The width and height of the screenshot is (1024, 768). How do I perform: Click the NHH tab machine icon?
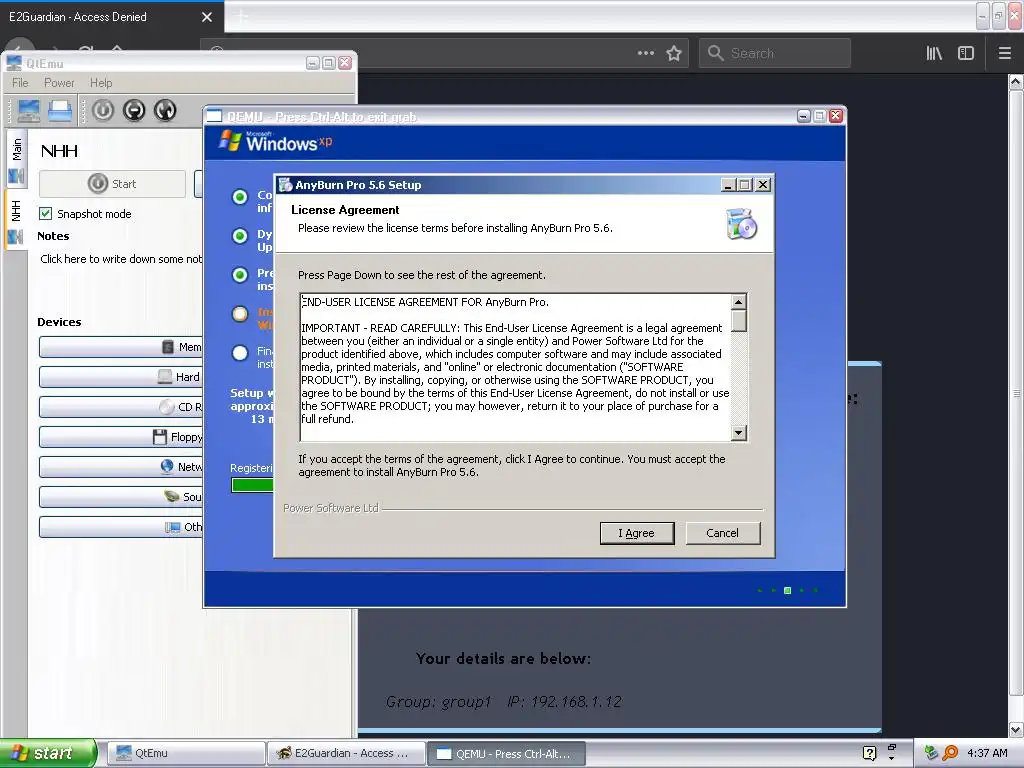(16, 236)
